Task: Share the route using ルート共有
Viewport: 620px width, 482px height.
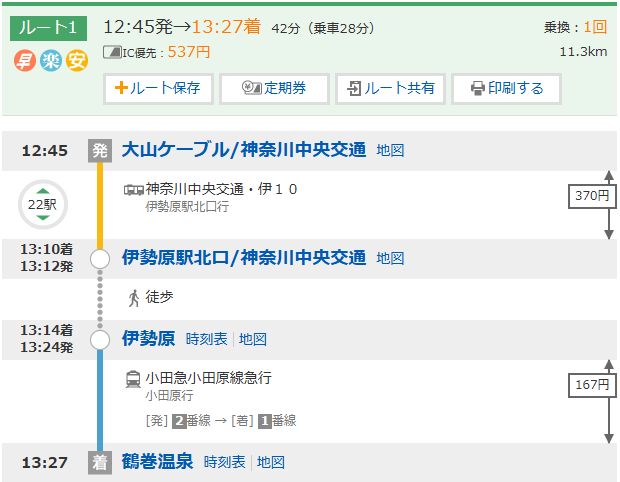Action: [x=390, y=88]
